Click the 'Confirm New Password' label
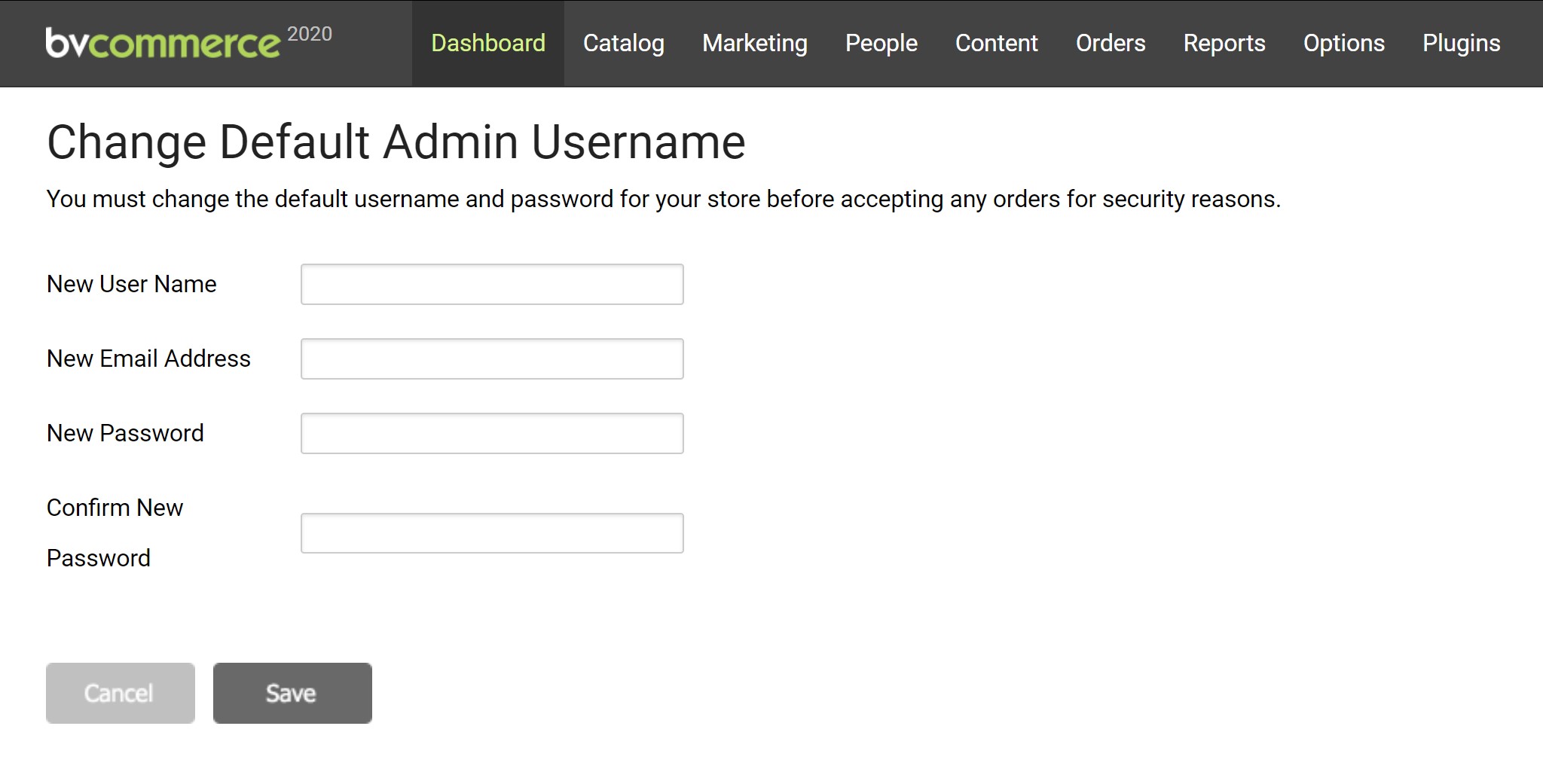This screenshot has height=784, width=1543. (115, 532)
